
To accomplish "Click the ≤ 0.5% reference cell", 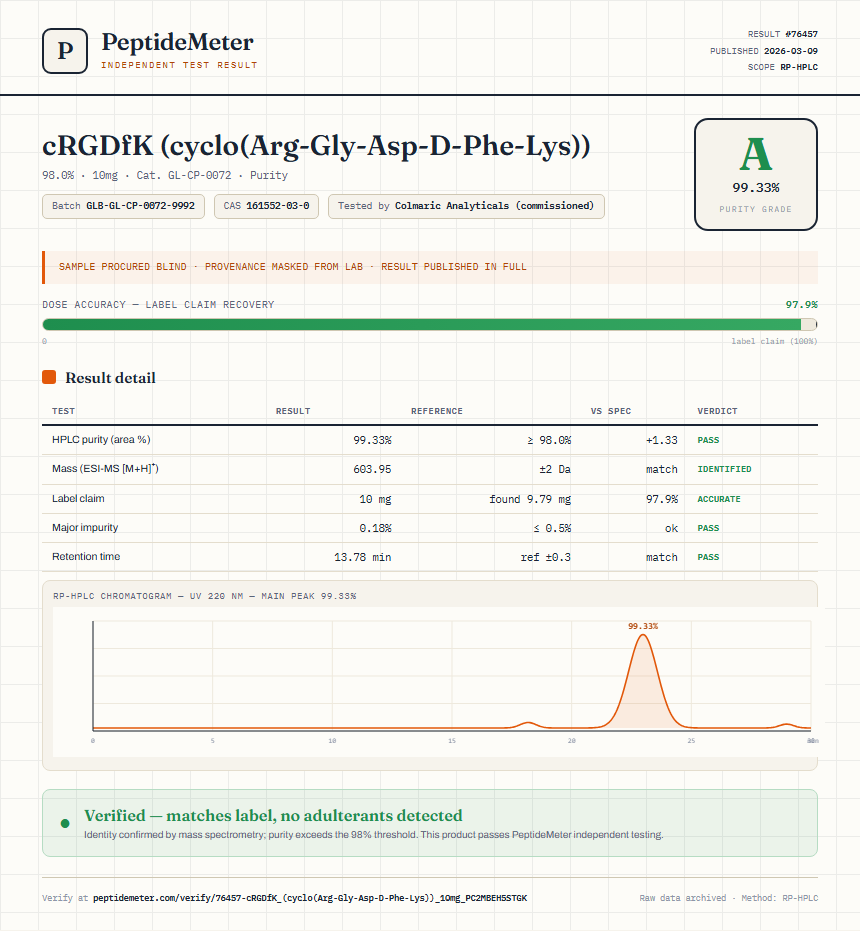I will [x=552, y=528].
